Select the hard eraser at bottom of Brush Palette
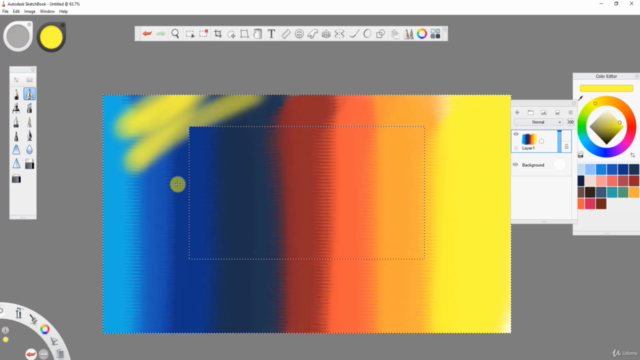This screenshot has width=640, height=360. [x=16, y=179]
